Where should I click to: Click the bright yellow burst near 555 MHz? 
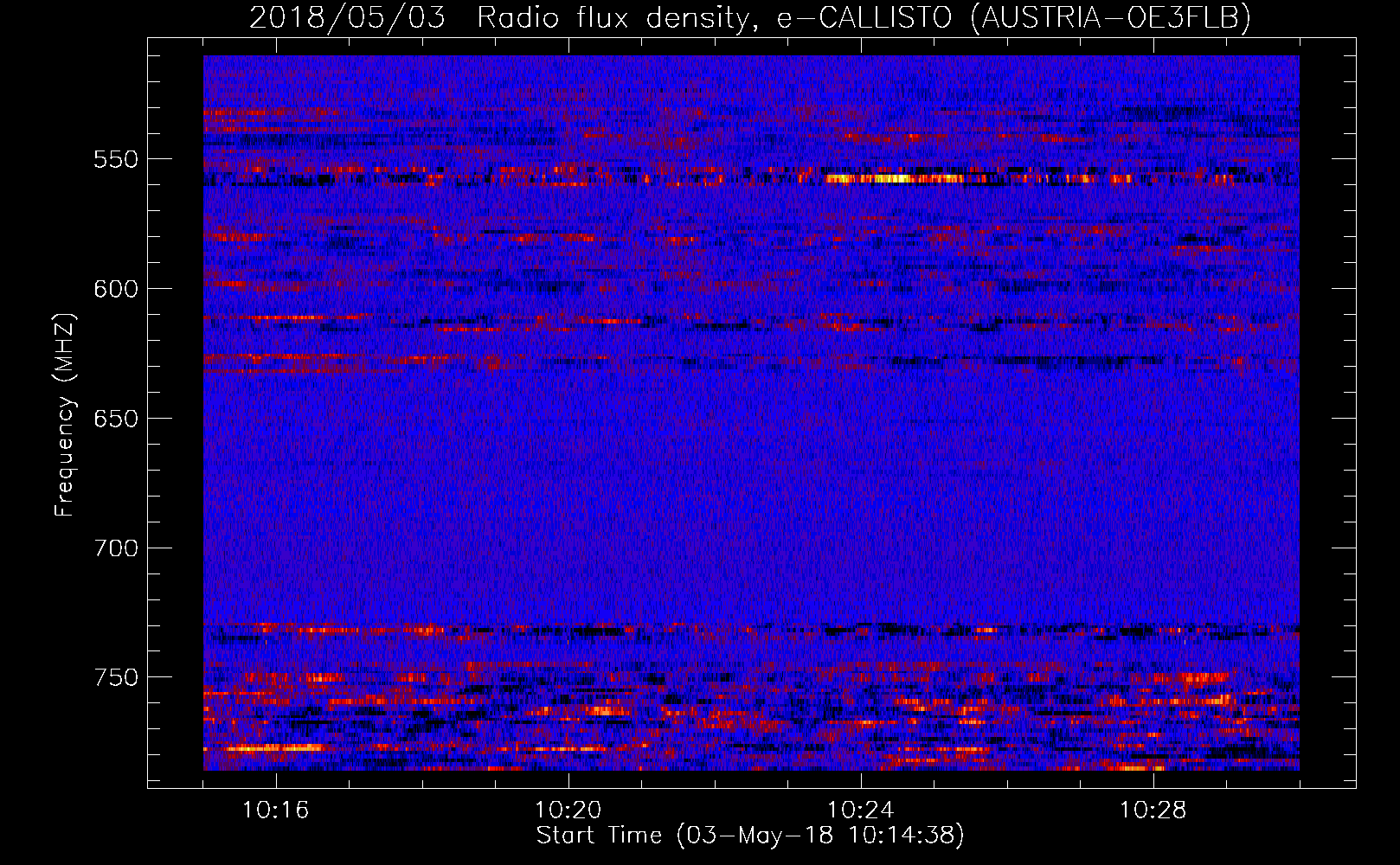[x=896, y=179]
